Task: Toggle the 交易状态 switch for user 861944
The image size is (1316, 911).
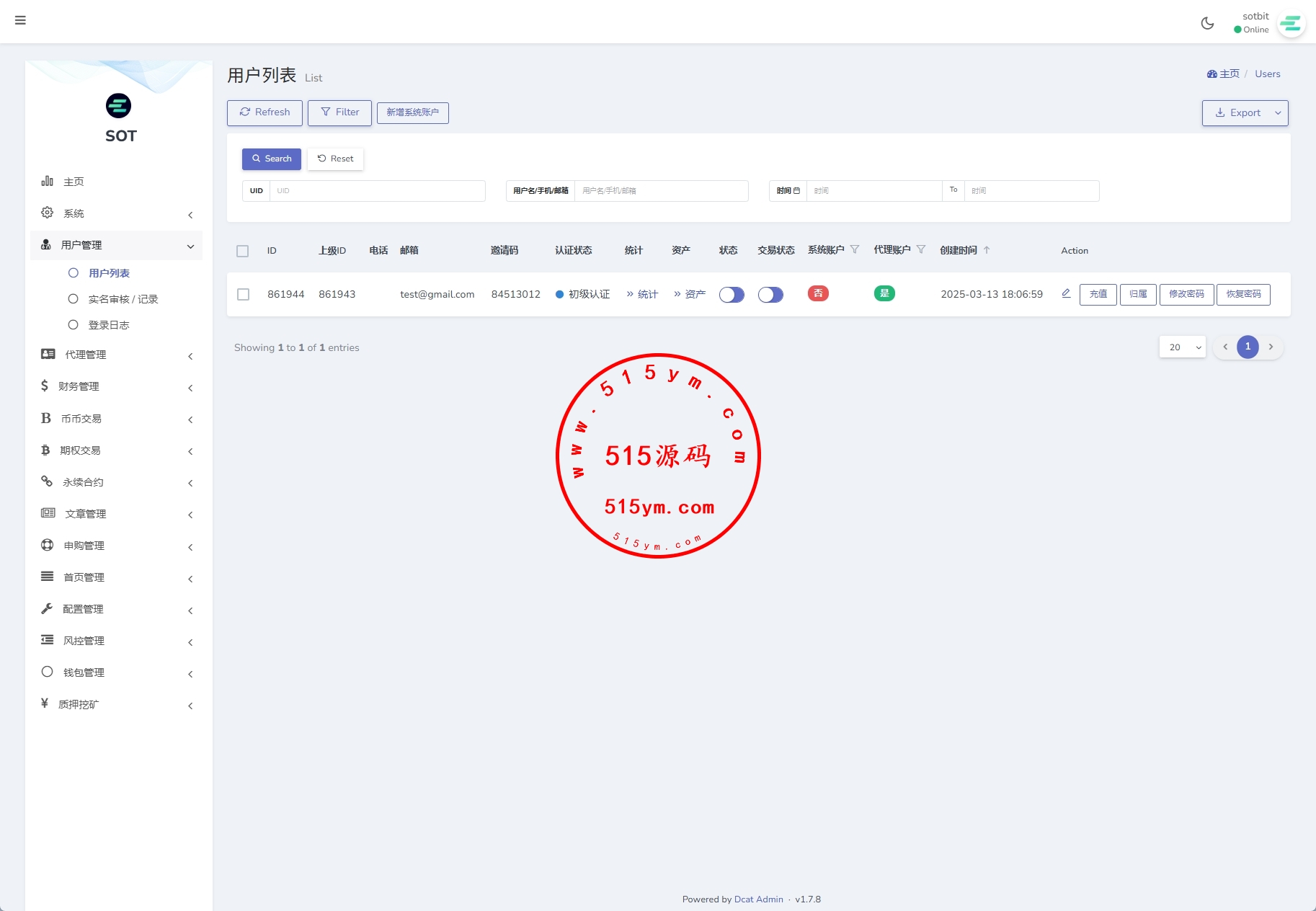Action: pyautogui.click(x=770, y=295)
